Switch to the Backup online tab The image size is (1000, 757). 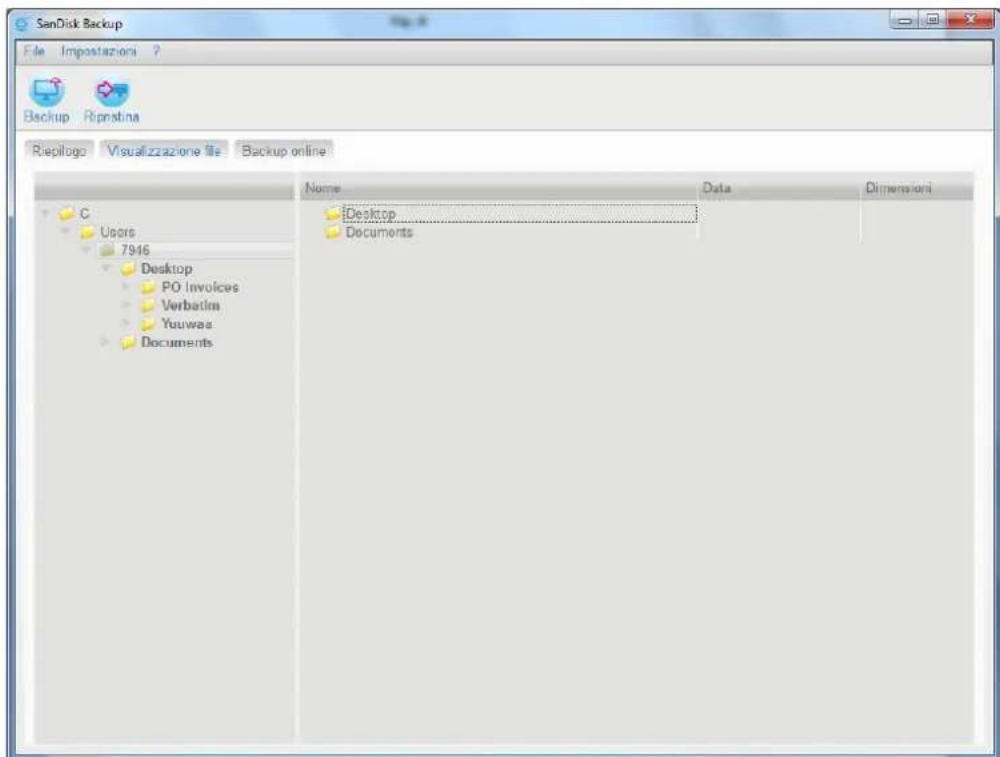(x=284, y=151)
